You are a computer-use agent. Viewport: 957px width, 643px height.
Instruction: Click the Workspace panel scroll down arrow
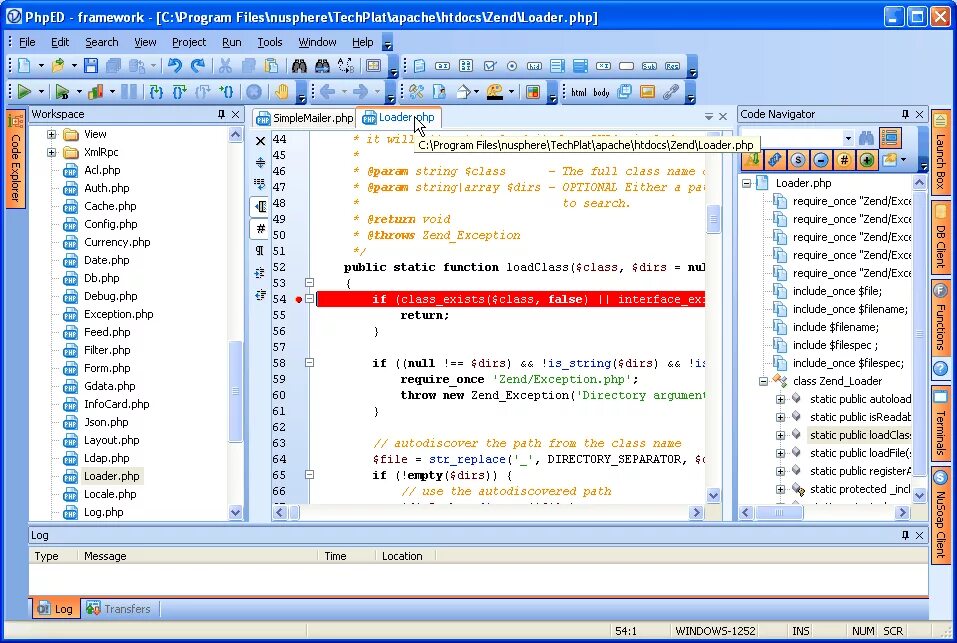(x=236, y=512)
